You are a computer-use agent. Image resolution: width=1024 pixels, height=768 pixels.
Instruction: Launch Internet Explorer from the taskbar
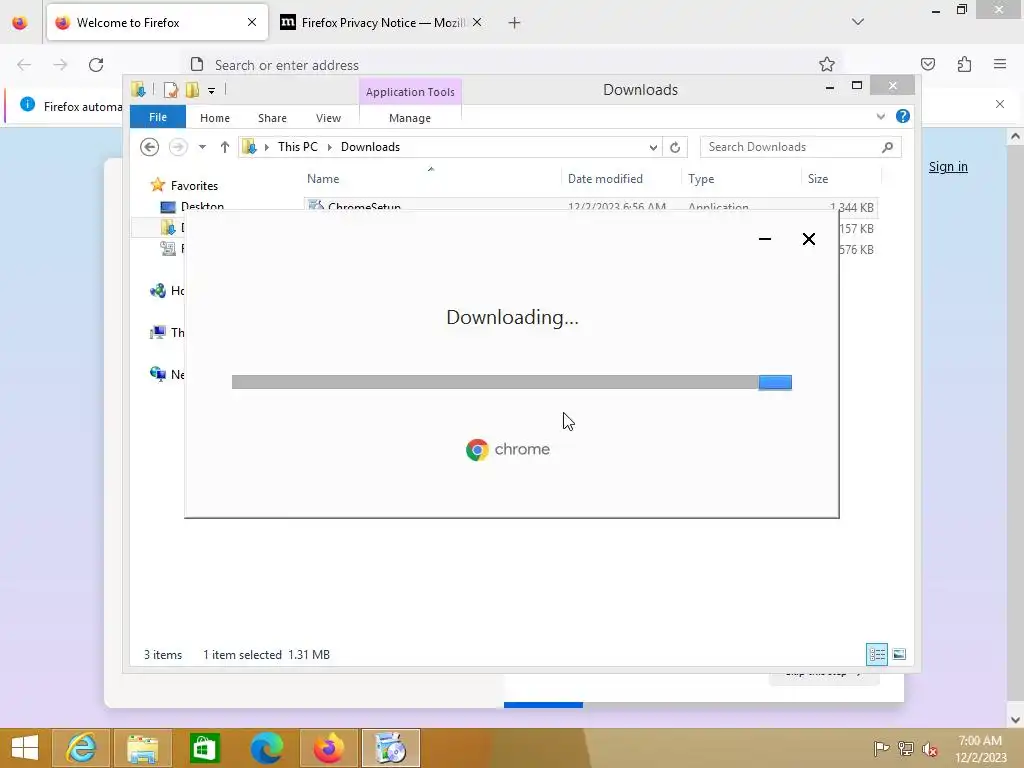(81, 748)
